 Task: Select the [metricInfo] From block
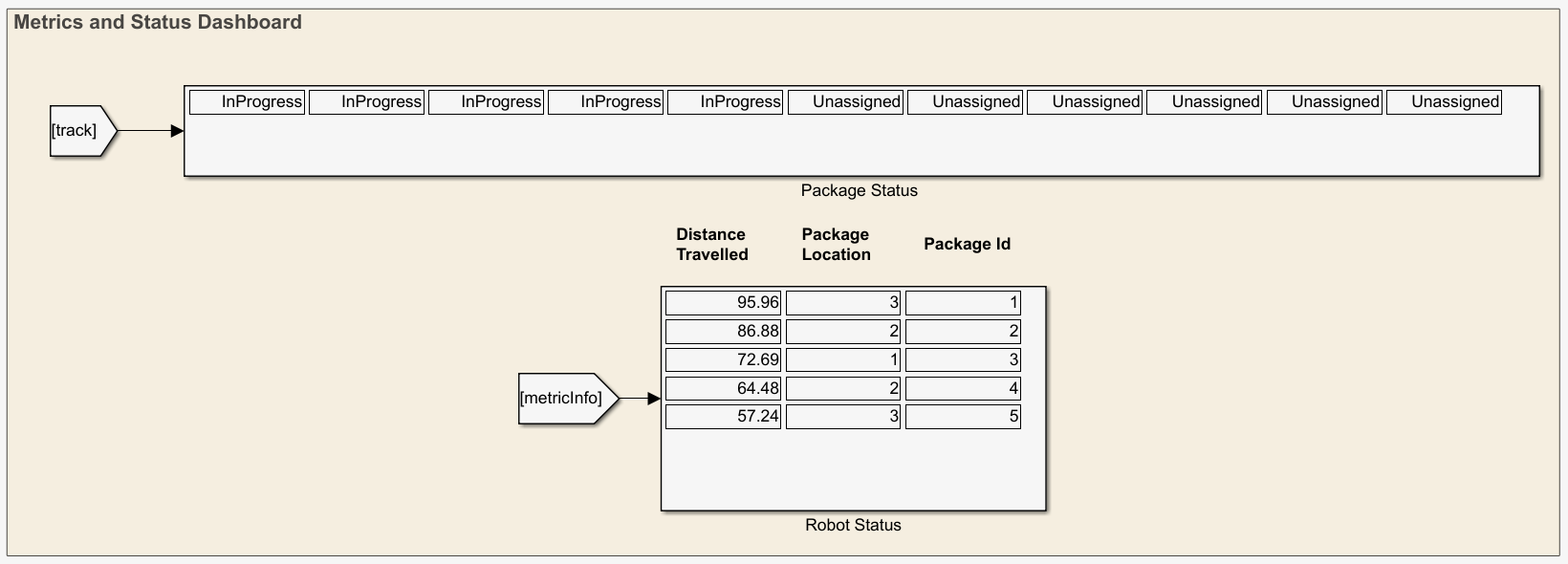(x=566, y=399)
